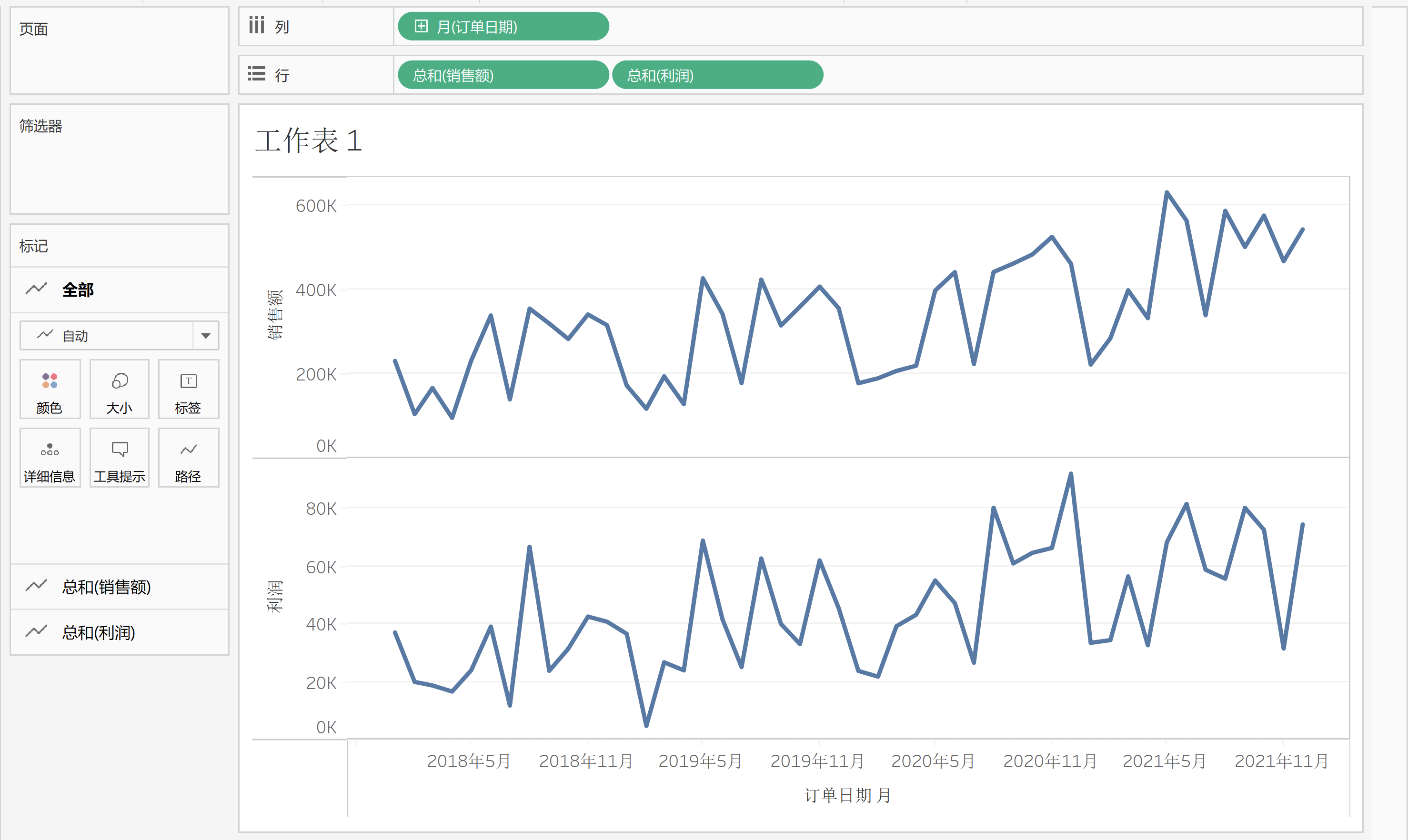
Task: Click the 利润 vertical axis title
Action: [274, 597]
